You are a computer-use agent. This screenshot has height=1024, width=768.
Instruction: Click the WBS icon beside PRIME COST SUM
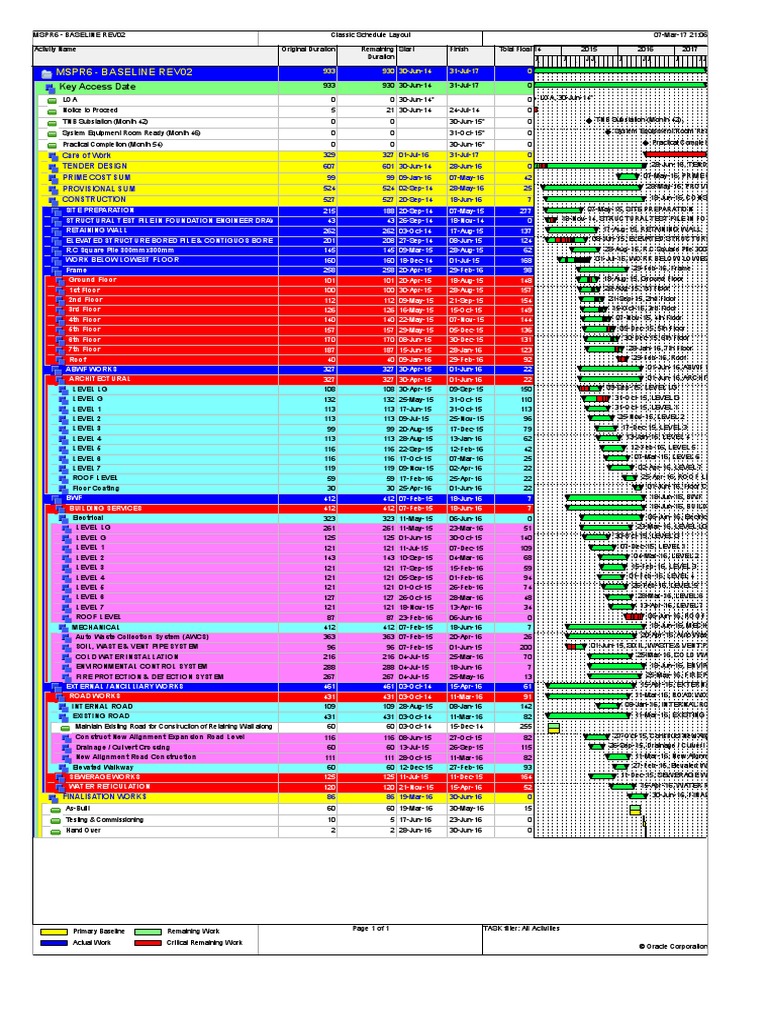[54, 178]
